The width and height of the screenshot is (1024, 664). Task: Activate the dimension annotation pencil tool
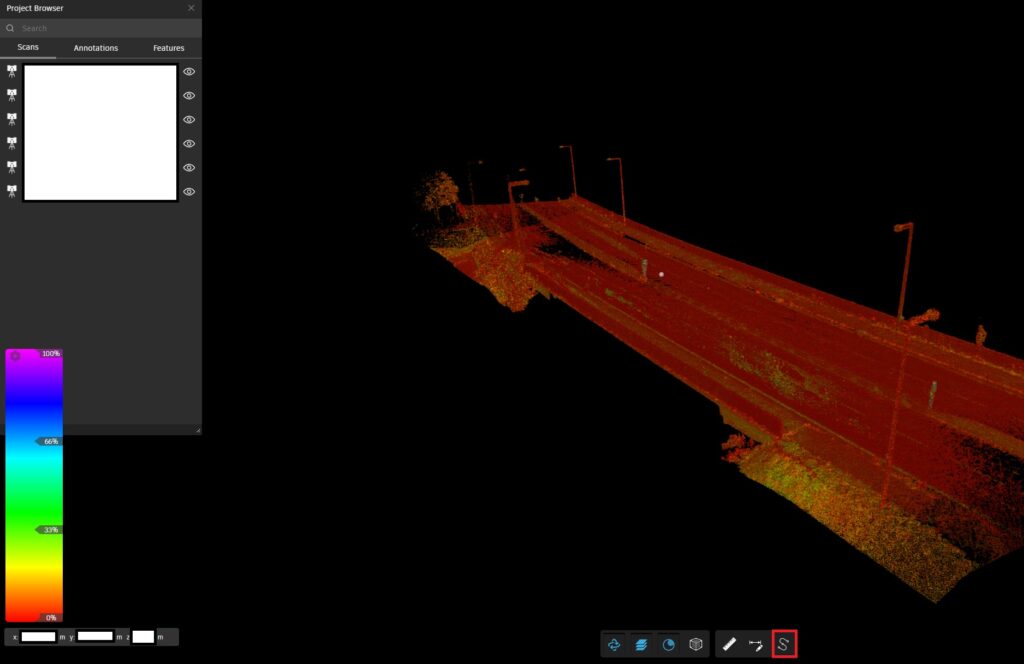point(756,645)
